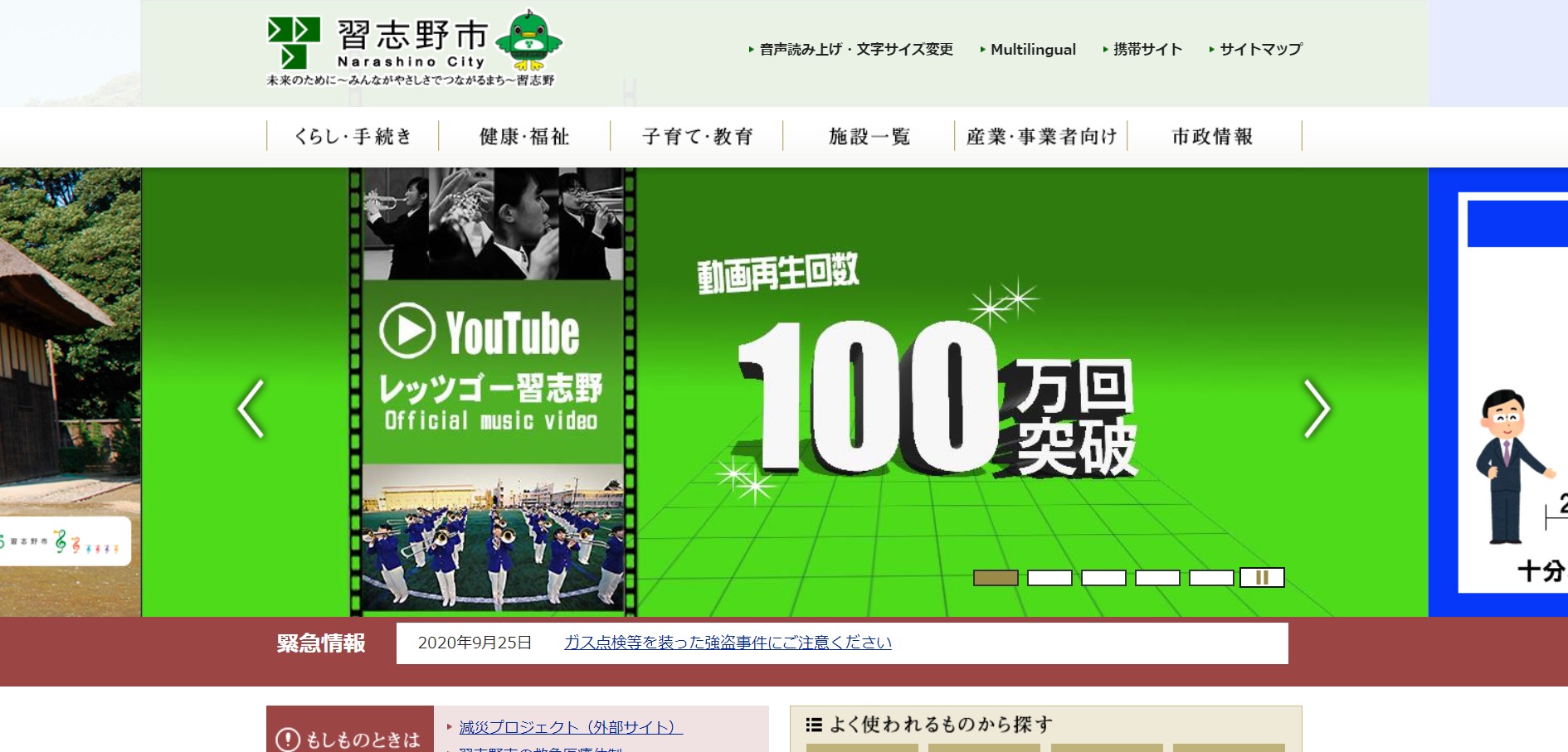Select the fourth carousel slide indicator

click(x=1157, y=578)
